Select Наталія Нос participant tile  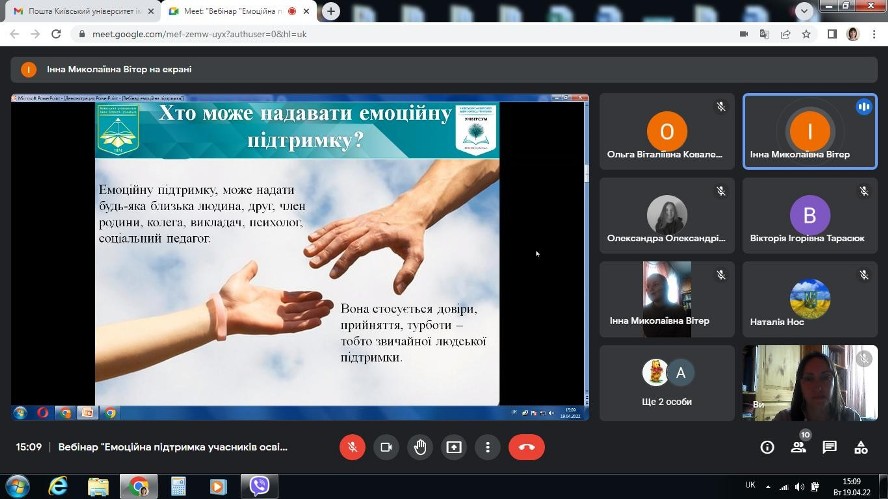[810, 299]
